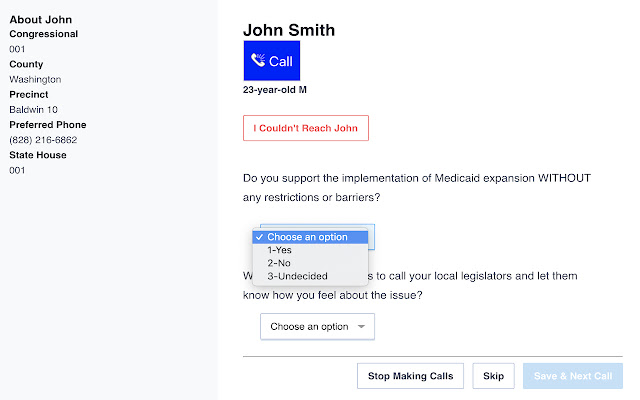The width and height of the screenshot is (640, 400).
Task: Skip this contact
Action: point(493,376)
